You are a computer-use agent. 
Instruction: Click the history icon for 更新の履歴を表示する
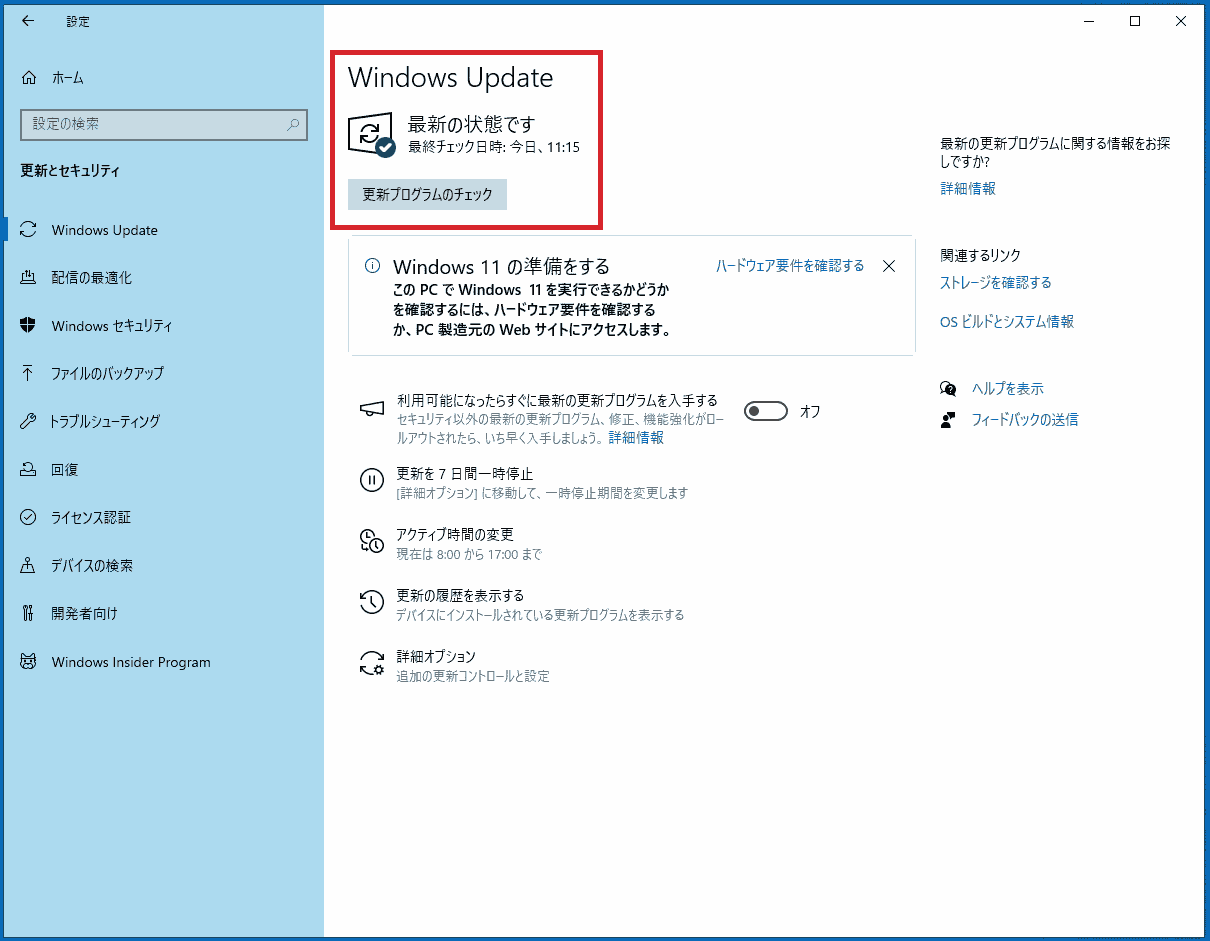(372, 602)
